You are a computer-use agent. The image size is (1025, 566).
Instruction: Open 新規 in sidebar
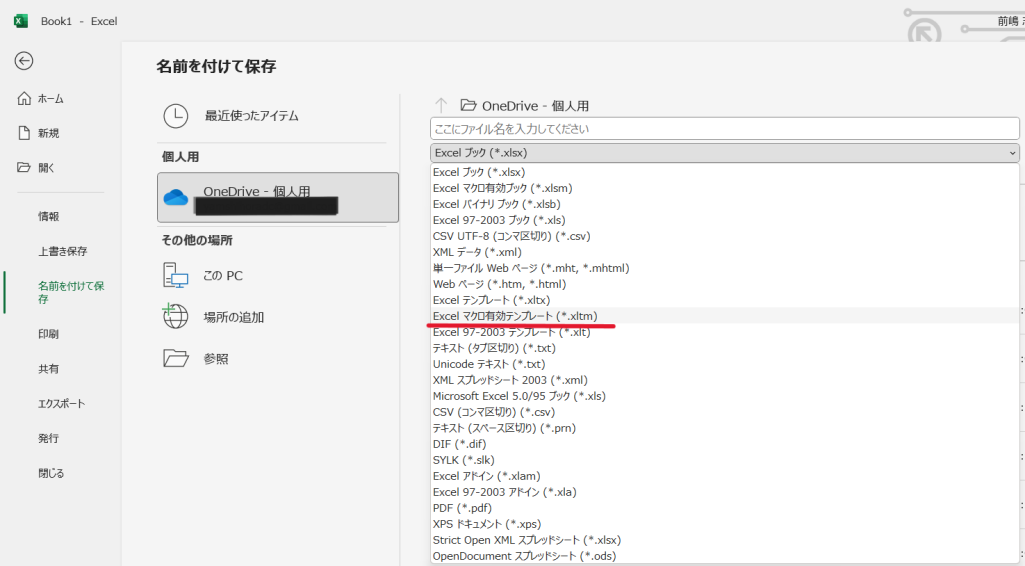tap(39, 133)
